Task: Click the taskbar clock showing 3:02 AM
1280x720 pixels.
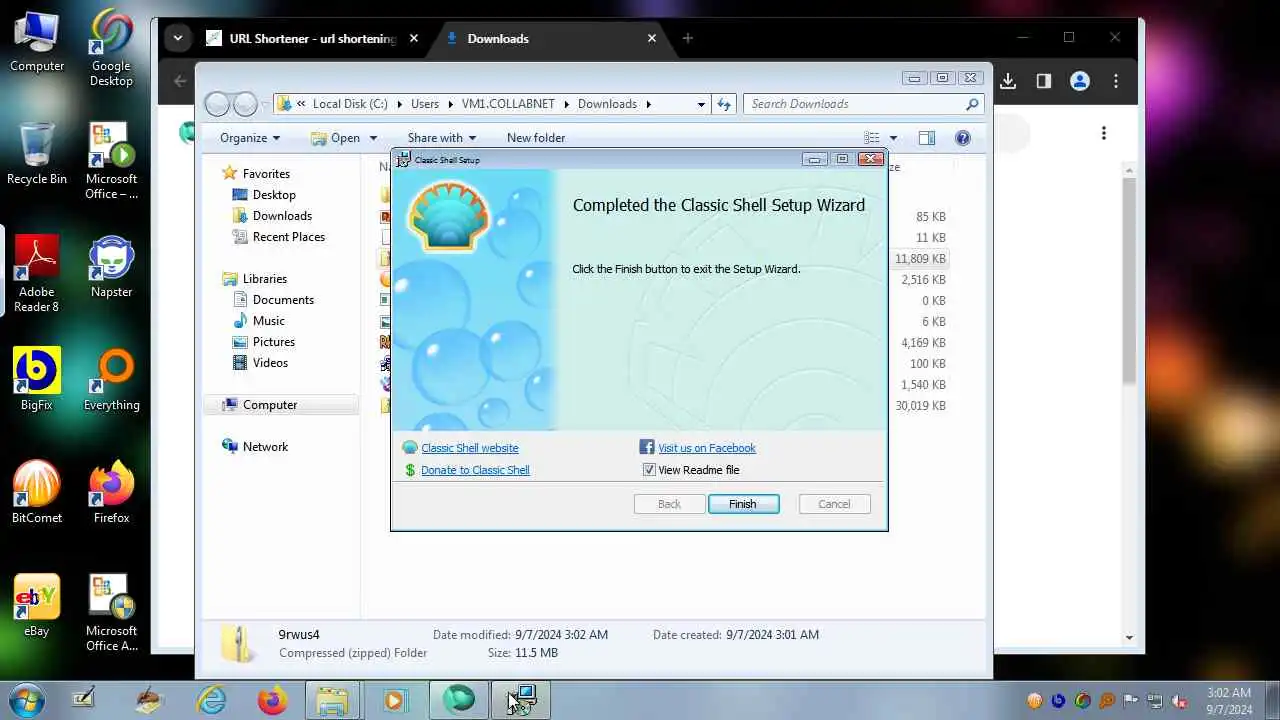Action: point(1228,700)
